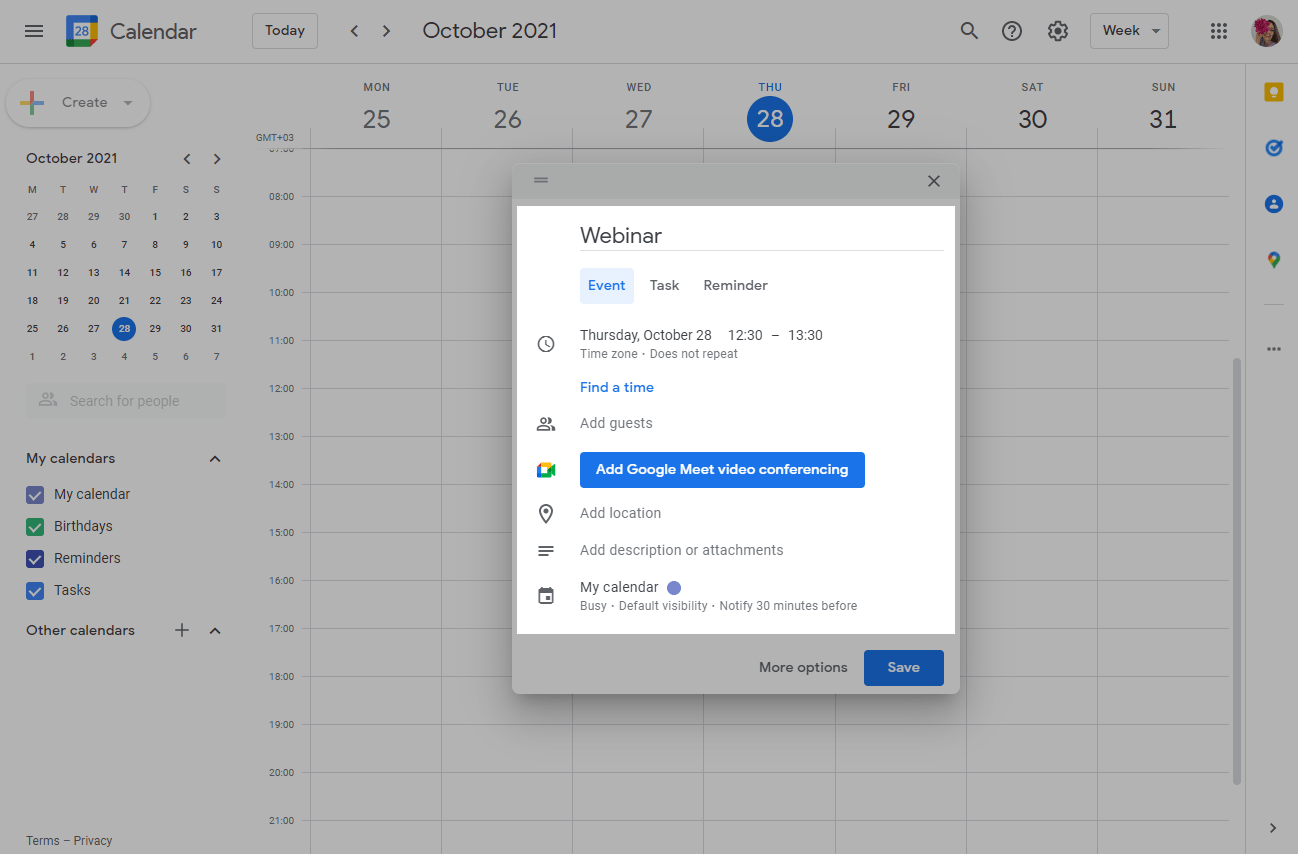Image resolution: width=1298 pixels, height=854 pixels.
Task: Uncheck the Birthdays calendar checkbox
Action: (35, 526)
